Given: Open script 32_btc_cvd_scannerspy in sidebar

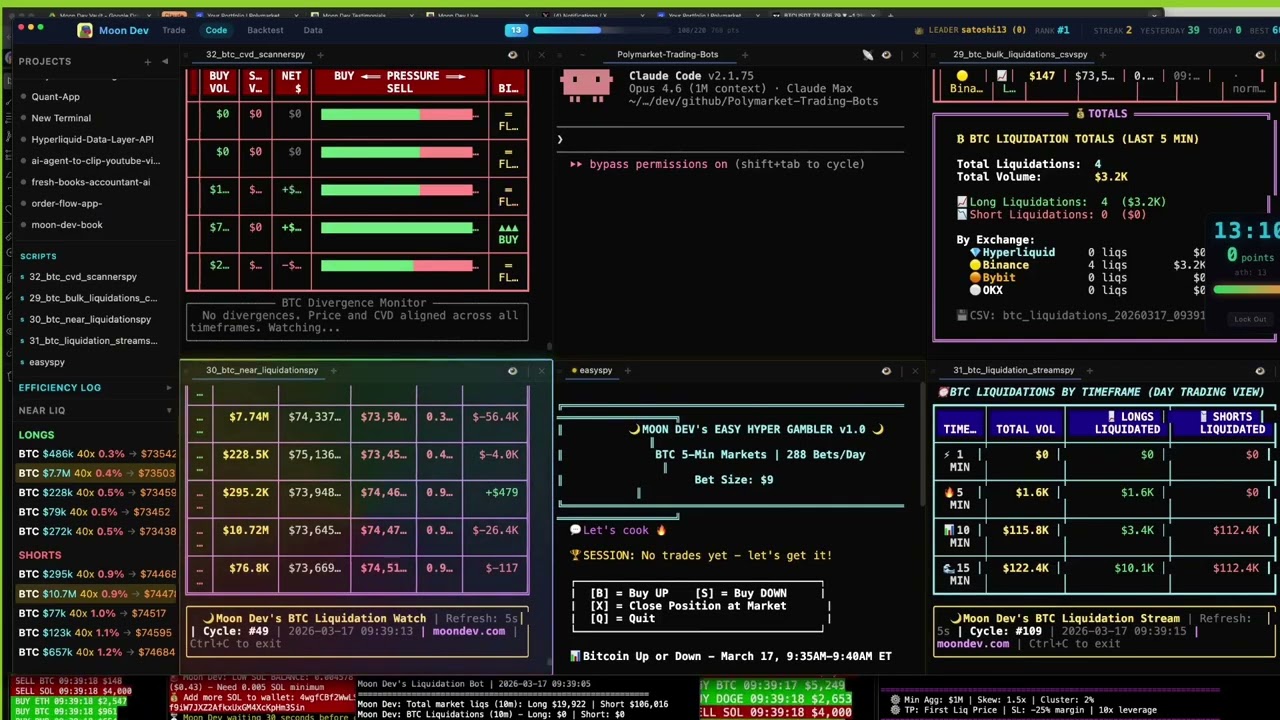Looking at the screenshot, I should coord(83,276).
